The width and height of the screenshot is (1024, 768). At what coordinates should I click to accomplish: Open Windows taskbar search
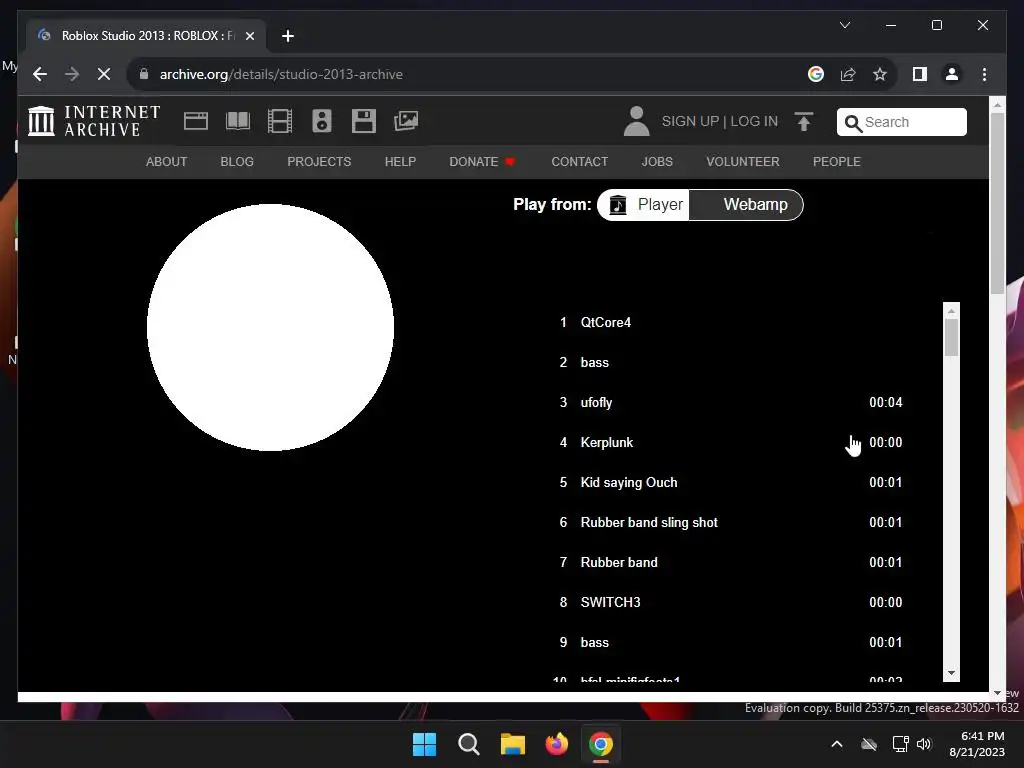(x=469, y=744)
